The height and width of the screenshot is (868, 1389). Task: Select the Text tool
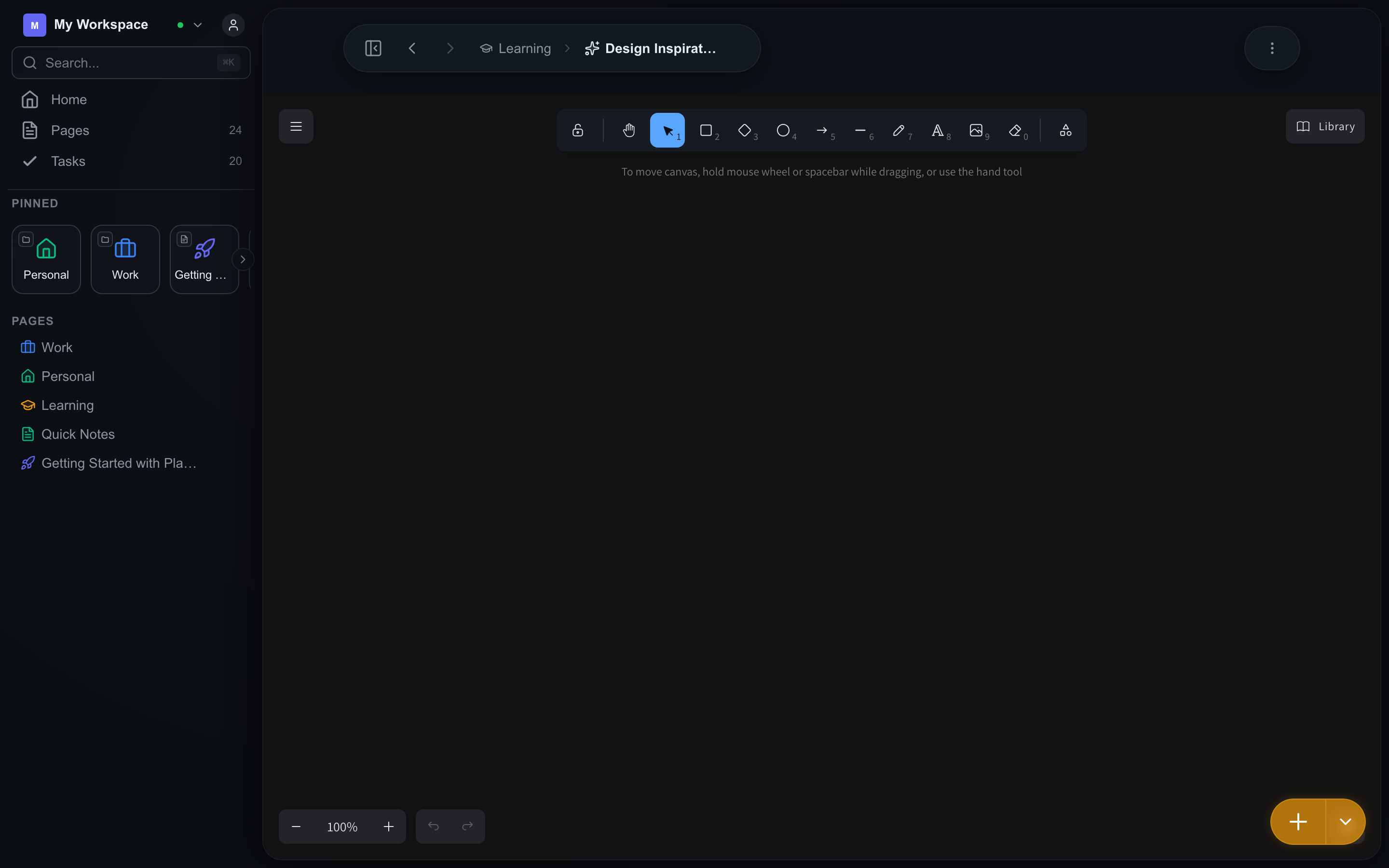pos(937,130)
